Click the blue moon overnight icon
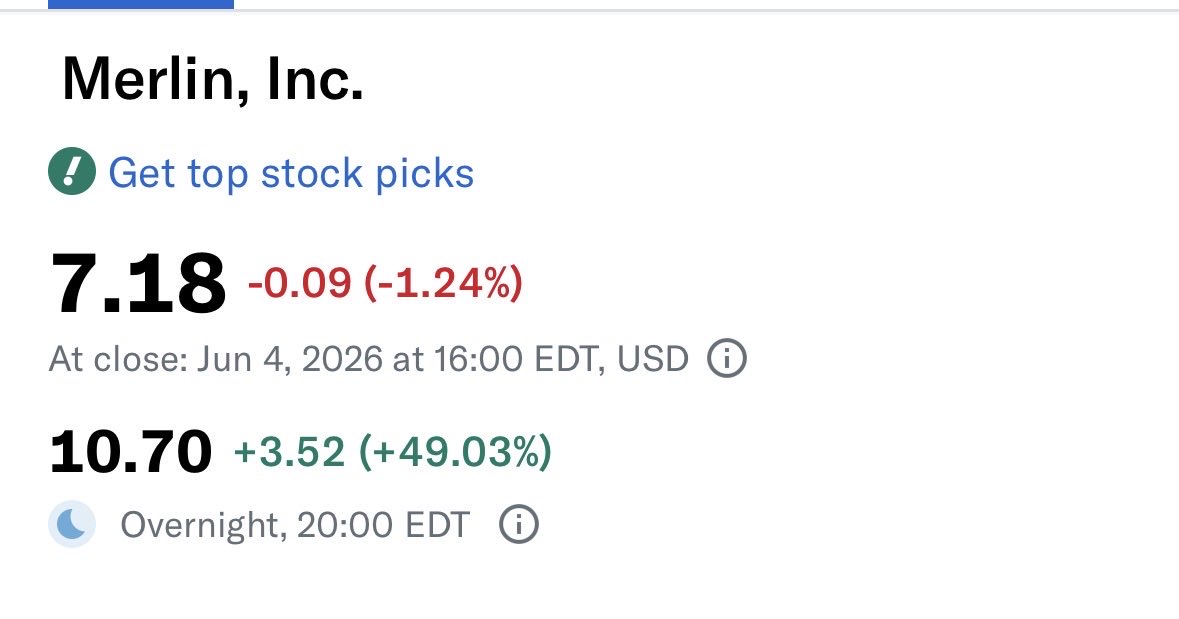Screen dimensions: 1179x619 [x=72, y=523]
